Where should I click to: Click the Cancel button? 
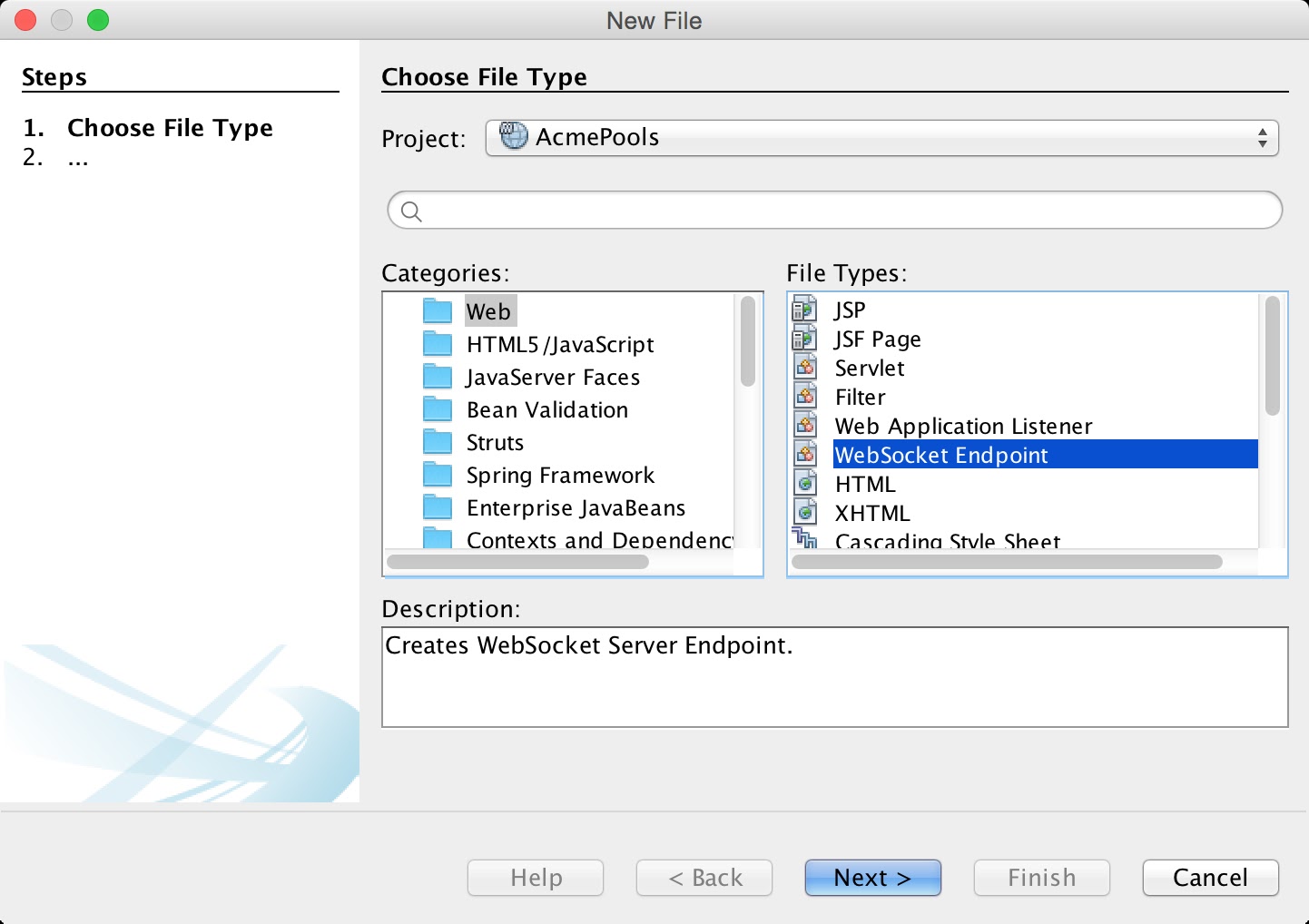(x=1210, y=878)
